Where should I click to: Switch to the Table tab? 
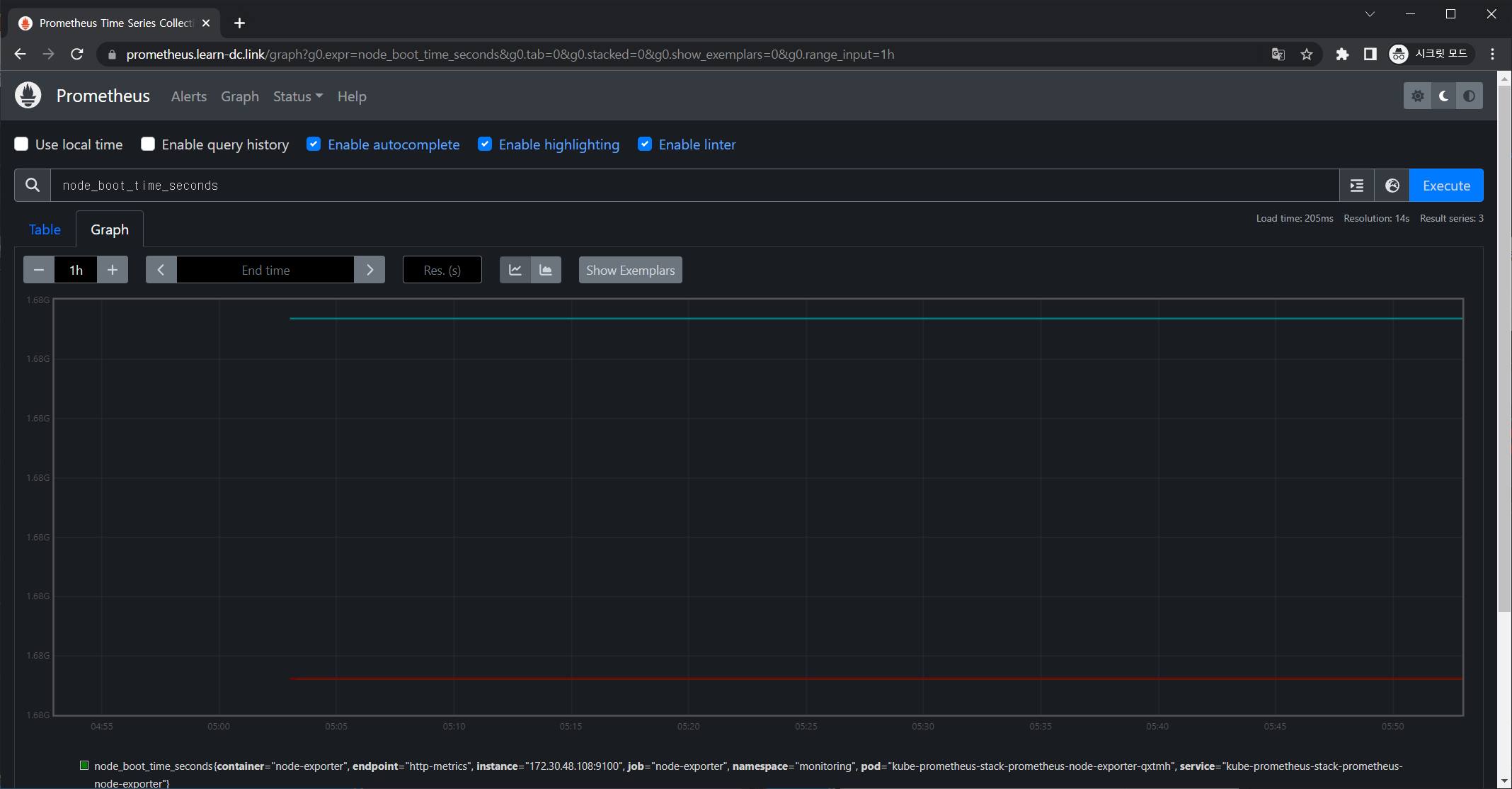tap(45, 229)
